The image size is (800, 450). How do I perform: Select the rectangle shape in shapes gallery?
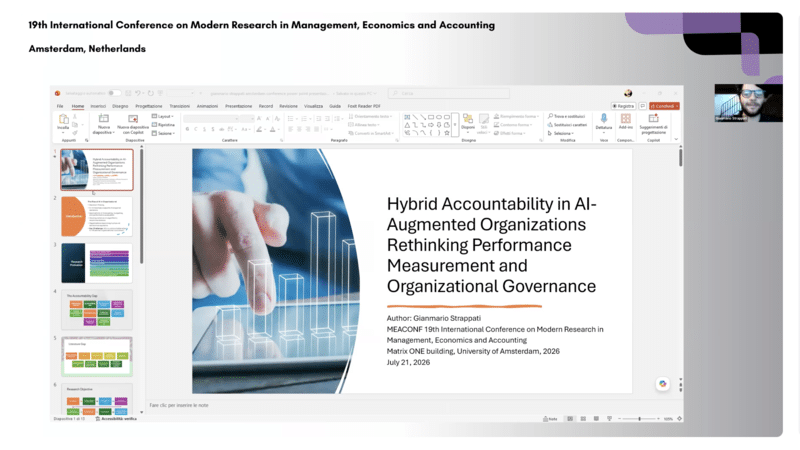tap(431, 117)
